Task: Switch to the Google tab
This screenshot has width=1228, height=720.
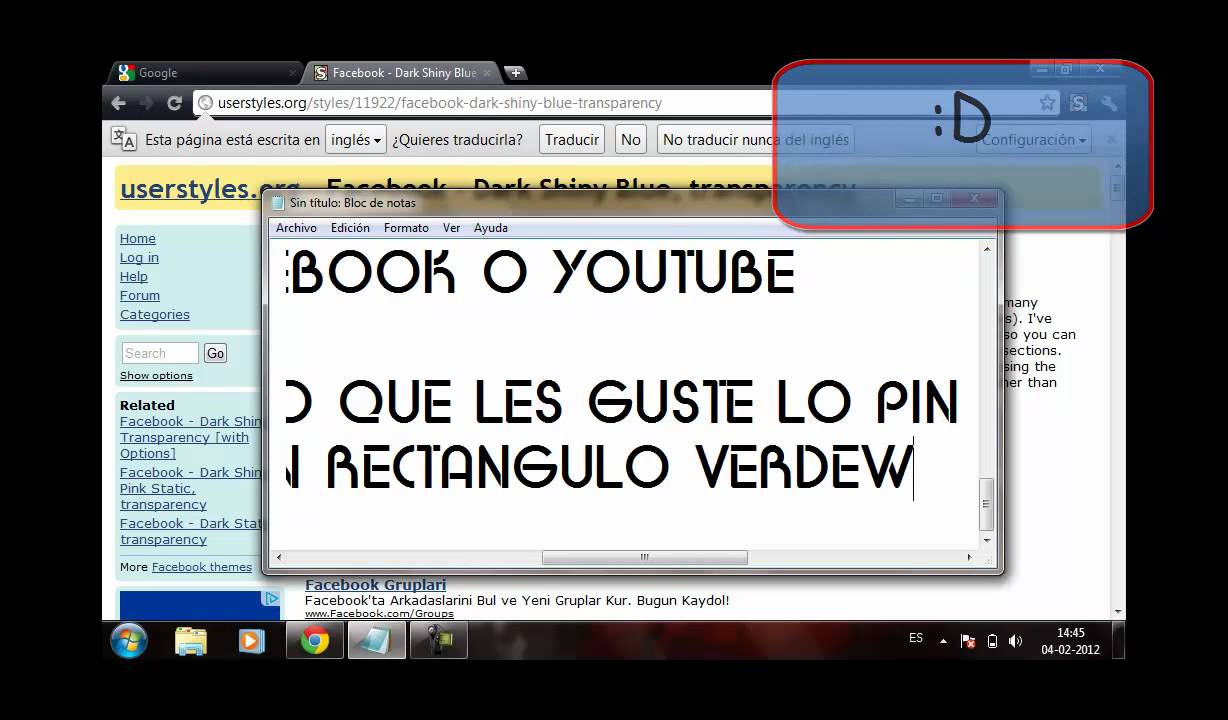Action: point(205,72)
